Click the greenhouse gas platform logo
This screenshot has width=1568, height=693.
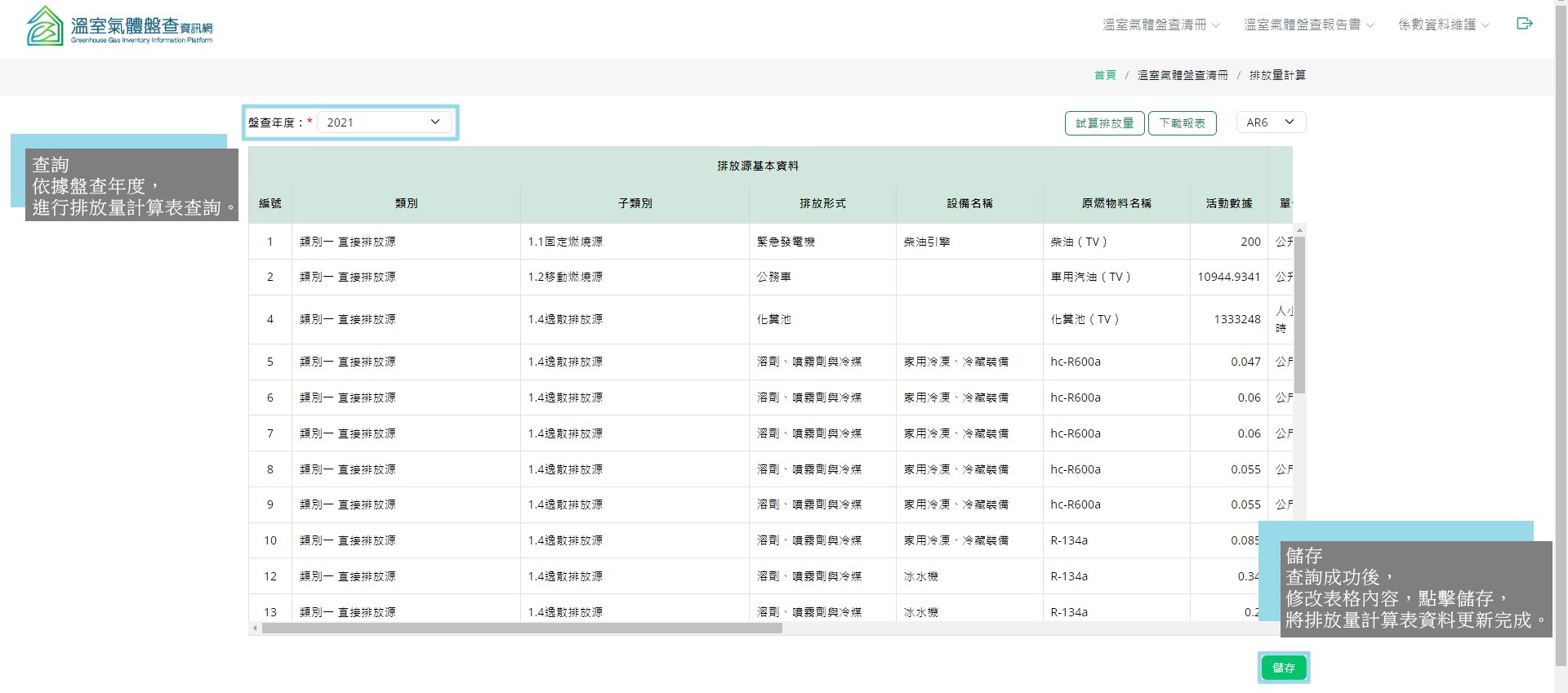click(120, 25)
